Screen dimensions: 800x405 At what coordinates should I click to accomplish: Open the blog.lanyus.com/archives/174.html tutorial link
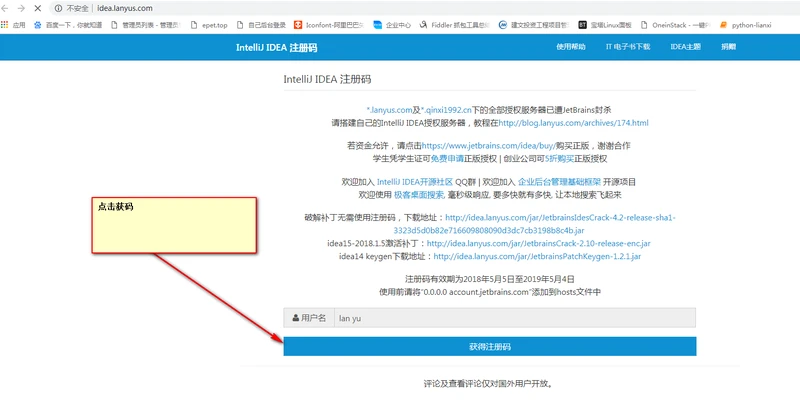click(x=573, y=123)
